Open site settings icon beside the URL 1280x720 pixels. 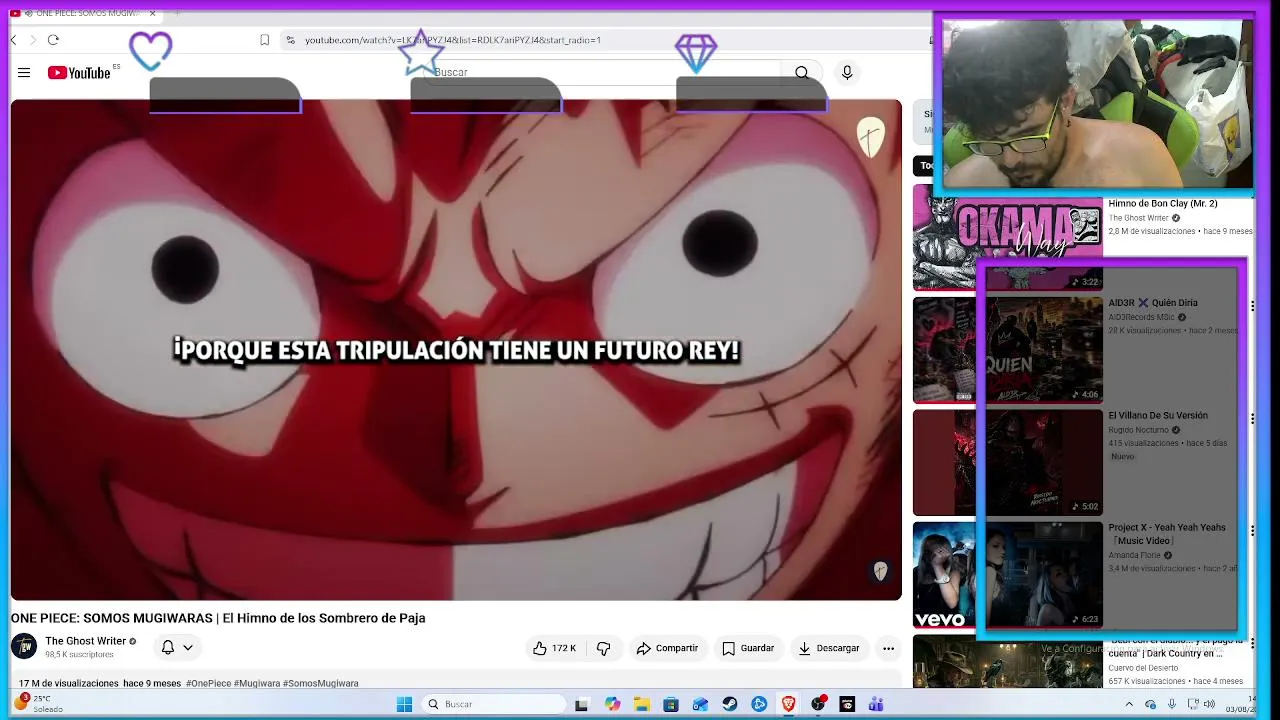(290, 40)
